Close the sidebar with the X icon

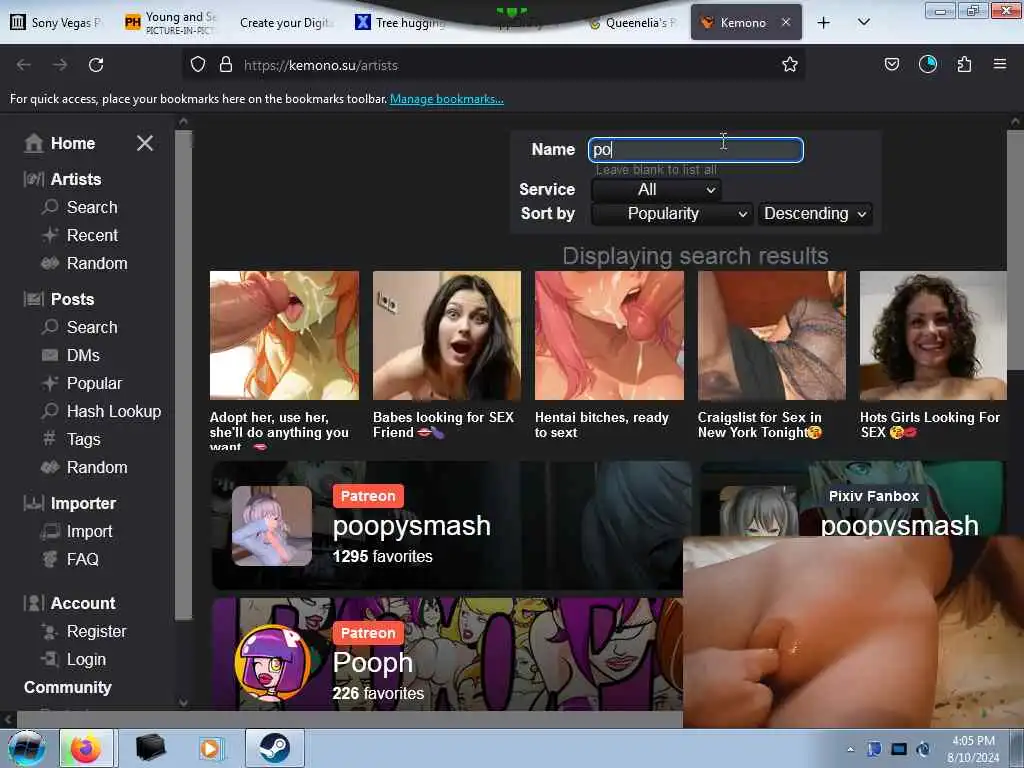(x=145, y=143)
